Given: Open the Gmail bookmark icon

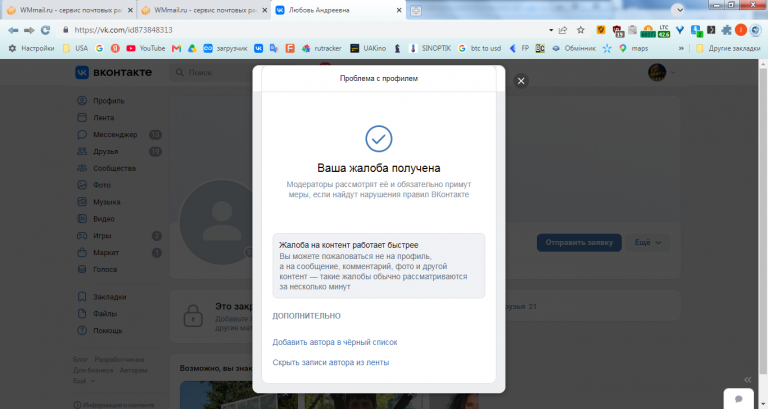Looking at the screenshot, I should 176,48.
